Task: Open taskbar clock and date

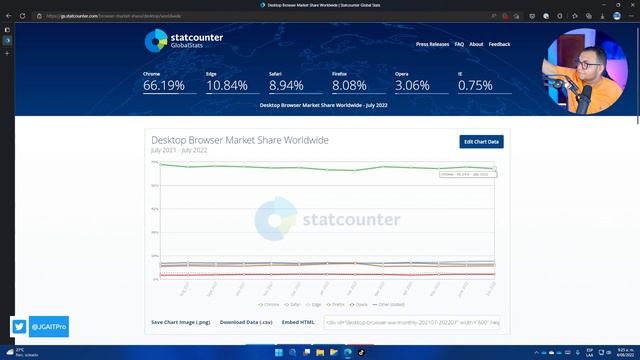Action: (x=625, y=352)
